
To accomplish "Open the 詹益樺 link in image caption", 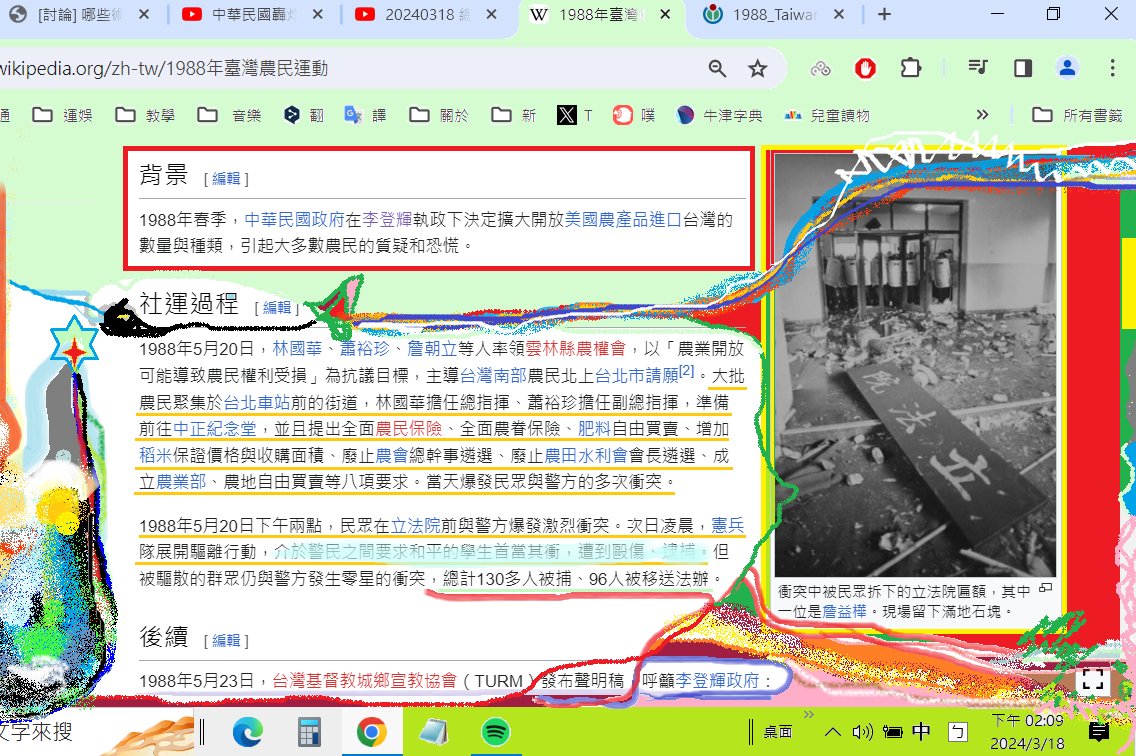I will (844, 611).
